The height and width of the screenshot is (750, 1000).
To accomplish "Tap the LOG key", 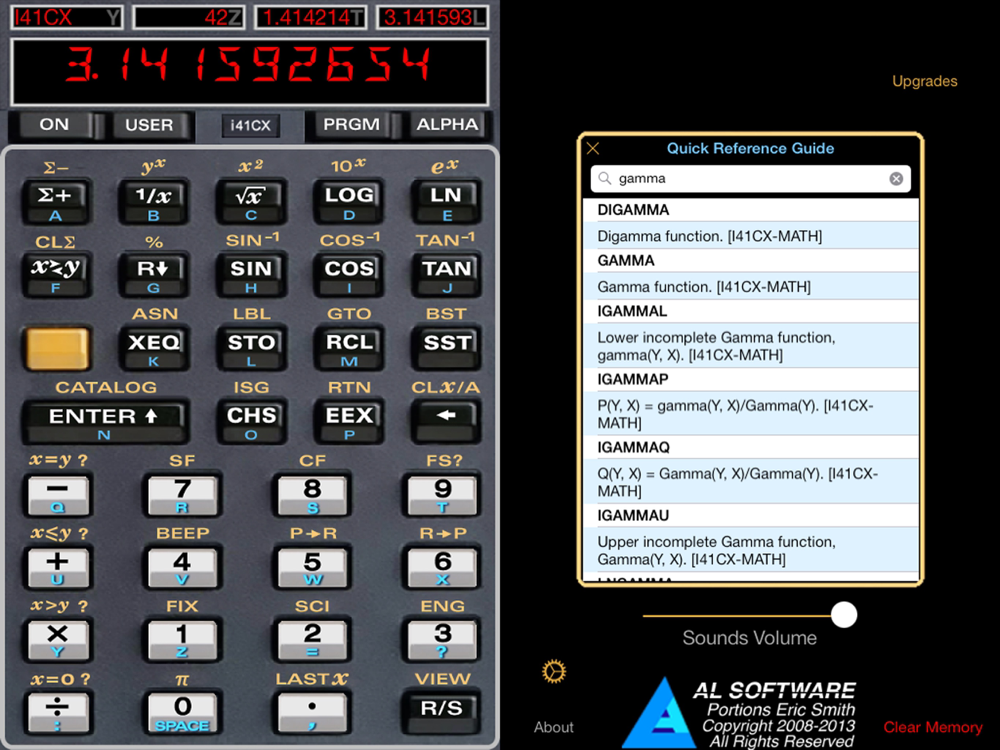I will coord(348,201).
